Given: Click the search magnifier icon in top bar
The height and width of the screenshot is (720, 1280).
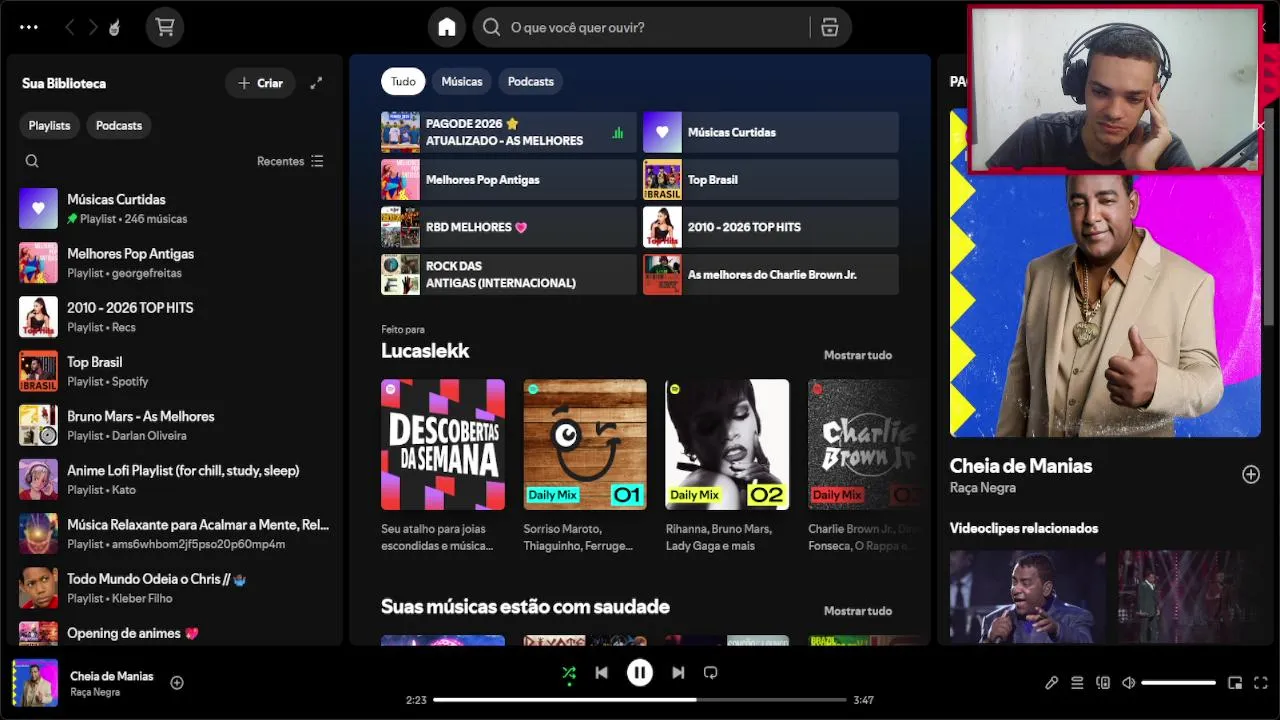Looking at the screenshot, I should 491,28.
